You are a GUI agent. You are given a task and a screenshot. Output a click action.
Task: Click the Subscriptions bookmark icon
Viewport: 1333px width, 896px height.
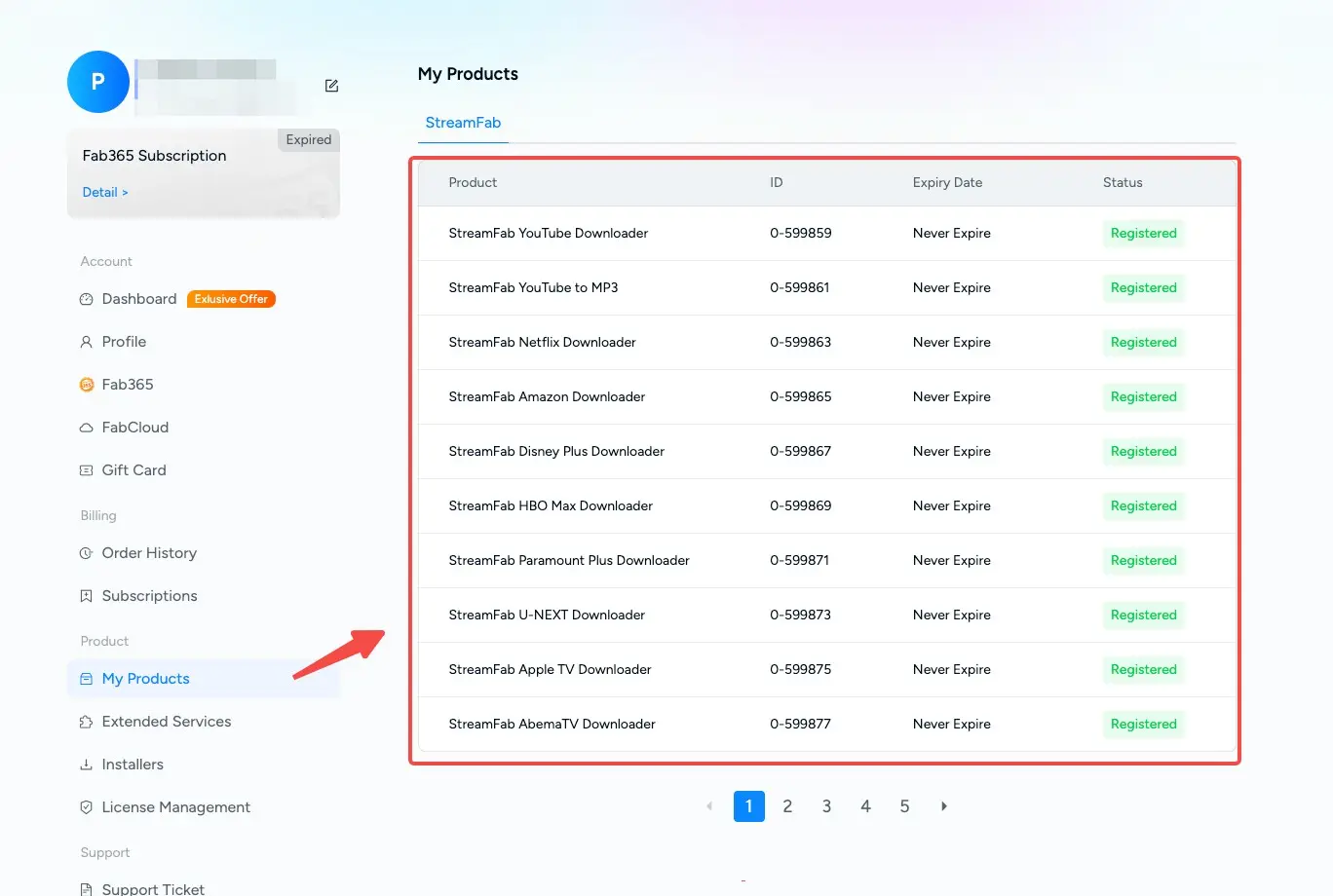pyautogui.click(x=86, y=596)
